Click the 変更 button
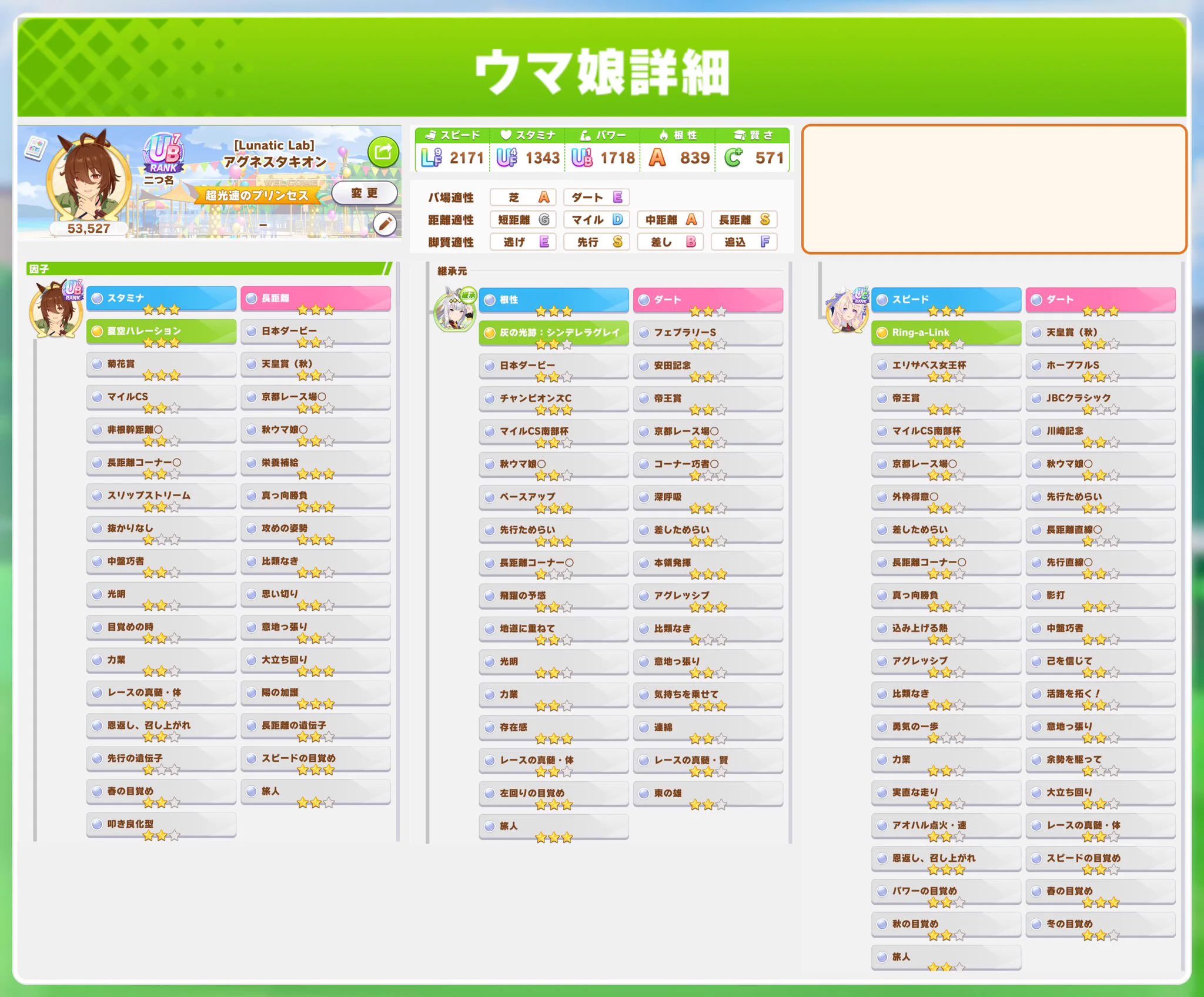This screenshot has height=997, width=1204. (x=364, y=193)
